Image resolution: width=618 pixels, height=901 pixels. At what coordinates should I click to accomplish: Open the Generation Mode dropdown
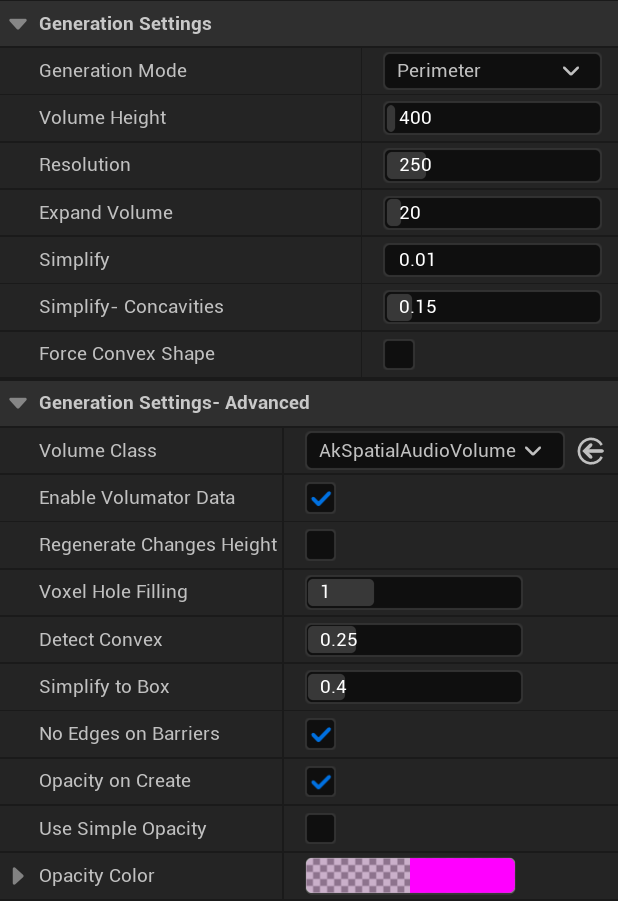(x=492, y=70)
